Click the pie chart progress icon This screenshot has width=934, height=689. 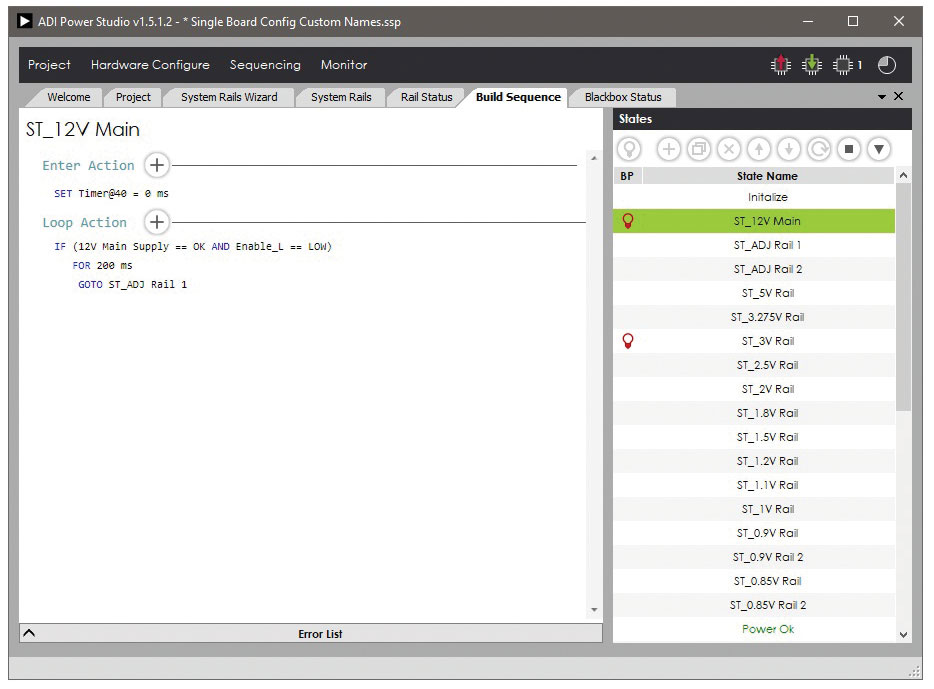tap(887, 65)
